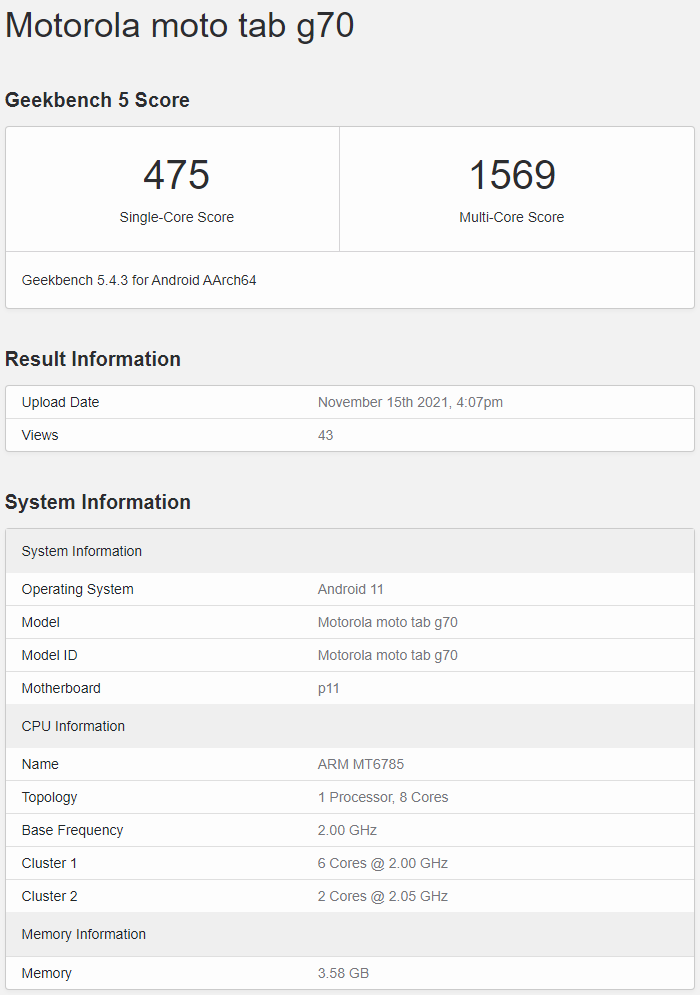This screenshot has height=995, width=700.
Task: Click the Geekbench 5 Score heading
Action: tap(97, 100)
